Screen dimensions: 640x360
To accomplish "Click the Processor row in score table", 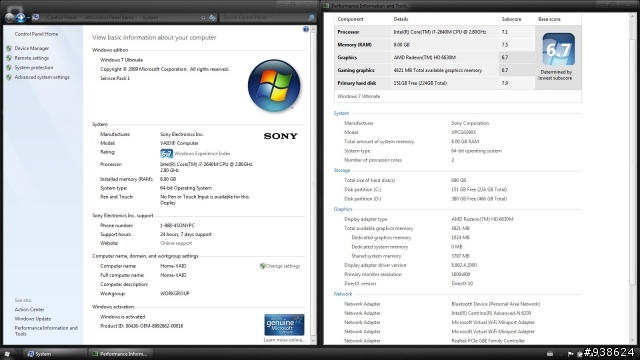I will pyautogui.click(x=435, y=32).
